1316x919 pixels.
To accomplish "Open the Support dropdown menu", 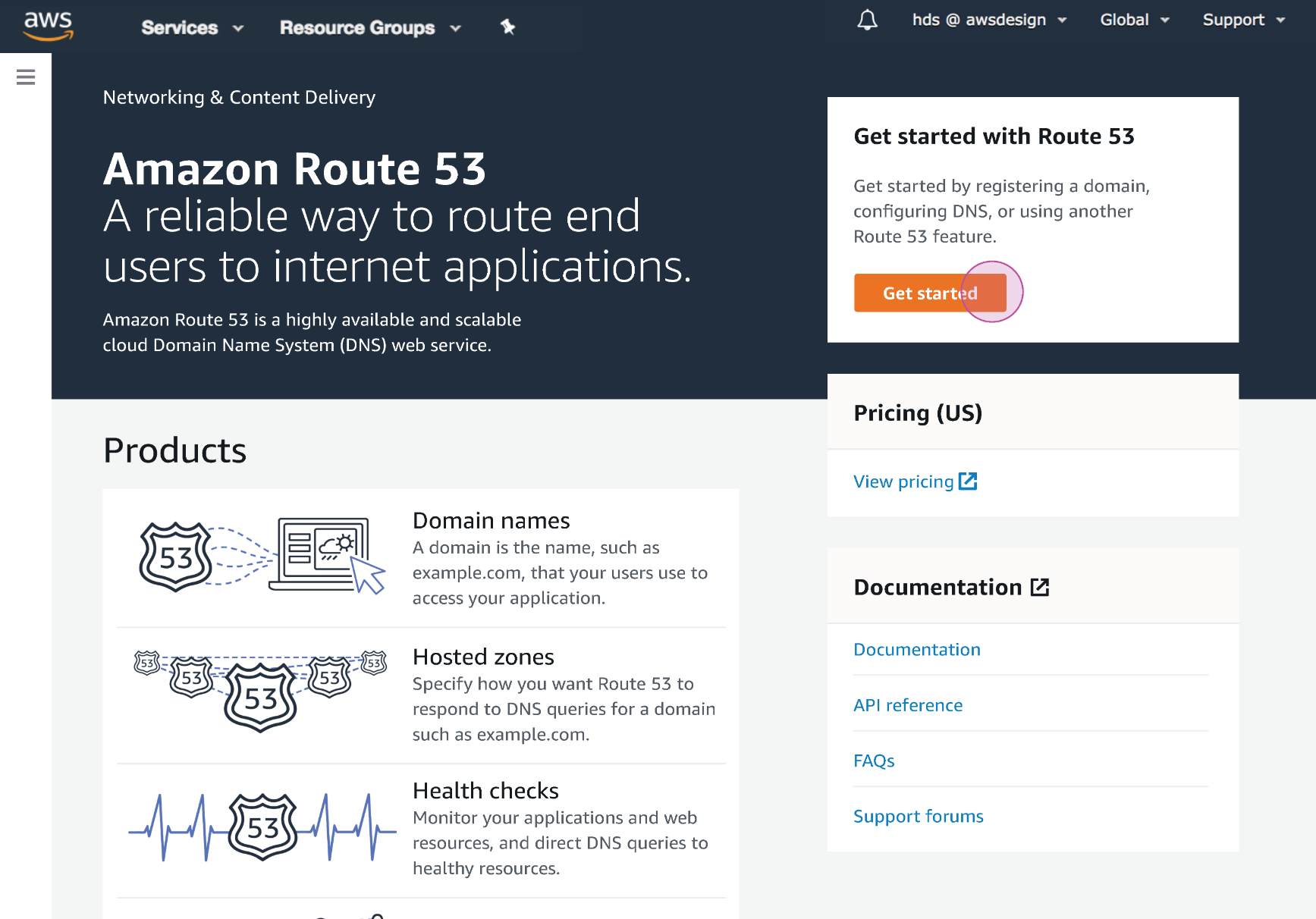I will click(1244, 20).
